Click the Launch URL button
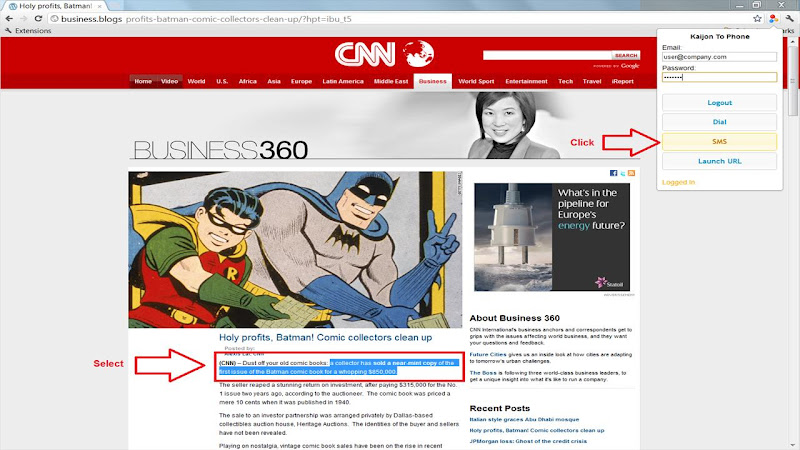 point(719,161)
